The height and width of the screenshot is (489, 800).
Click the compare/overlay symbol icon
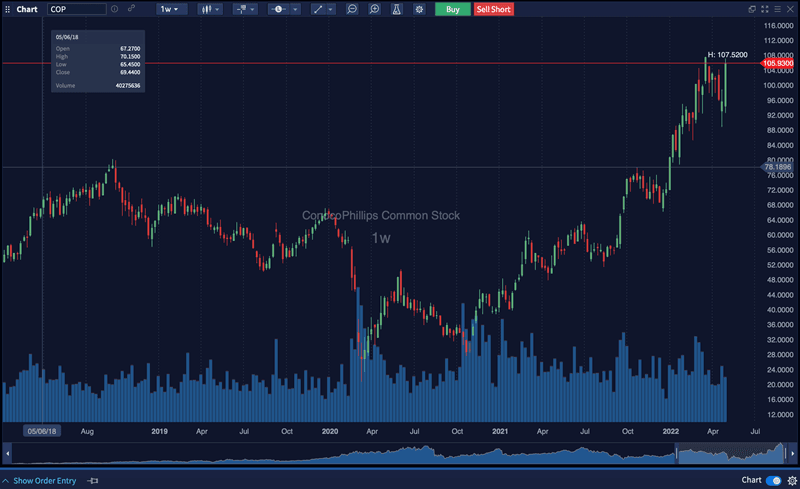point(242,9)
